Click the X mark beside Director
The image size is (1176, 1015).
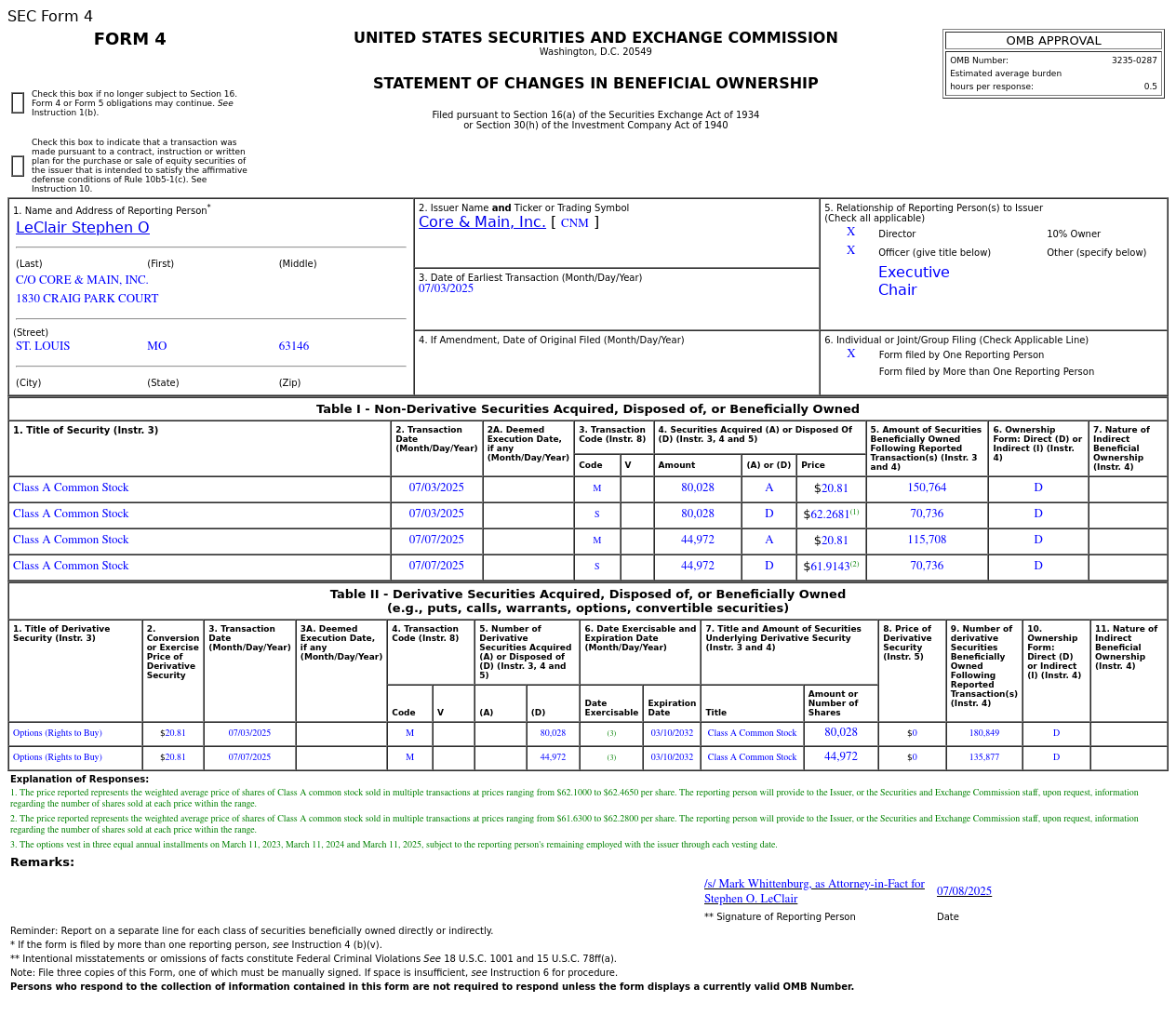(850, 233)
